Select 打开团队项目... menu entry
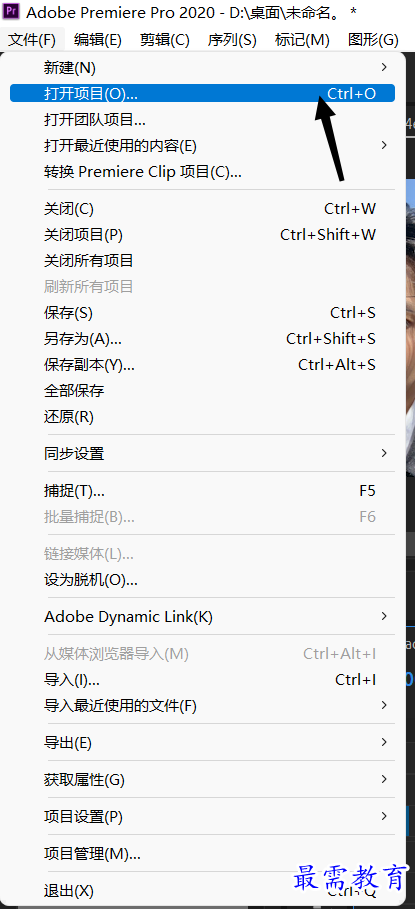The width and height of the screenshot is (415, 909). point(202,120)
